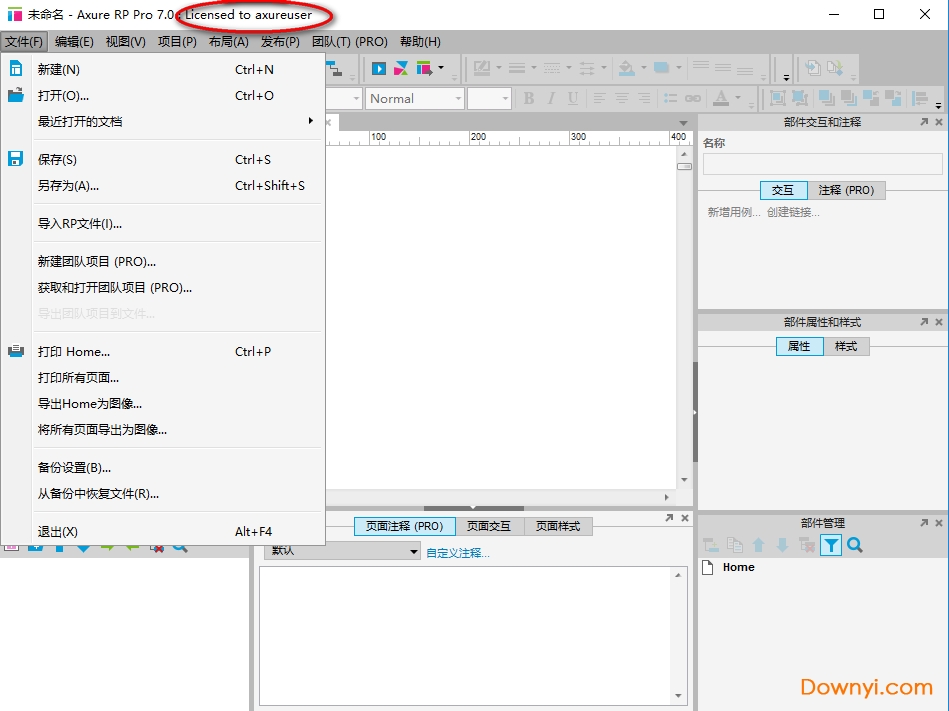Click the Send Backward icon

[893, 98]
